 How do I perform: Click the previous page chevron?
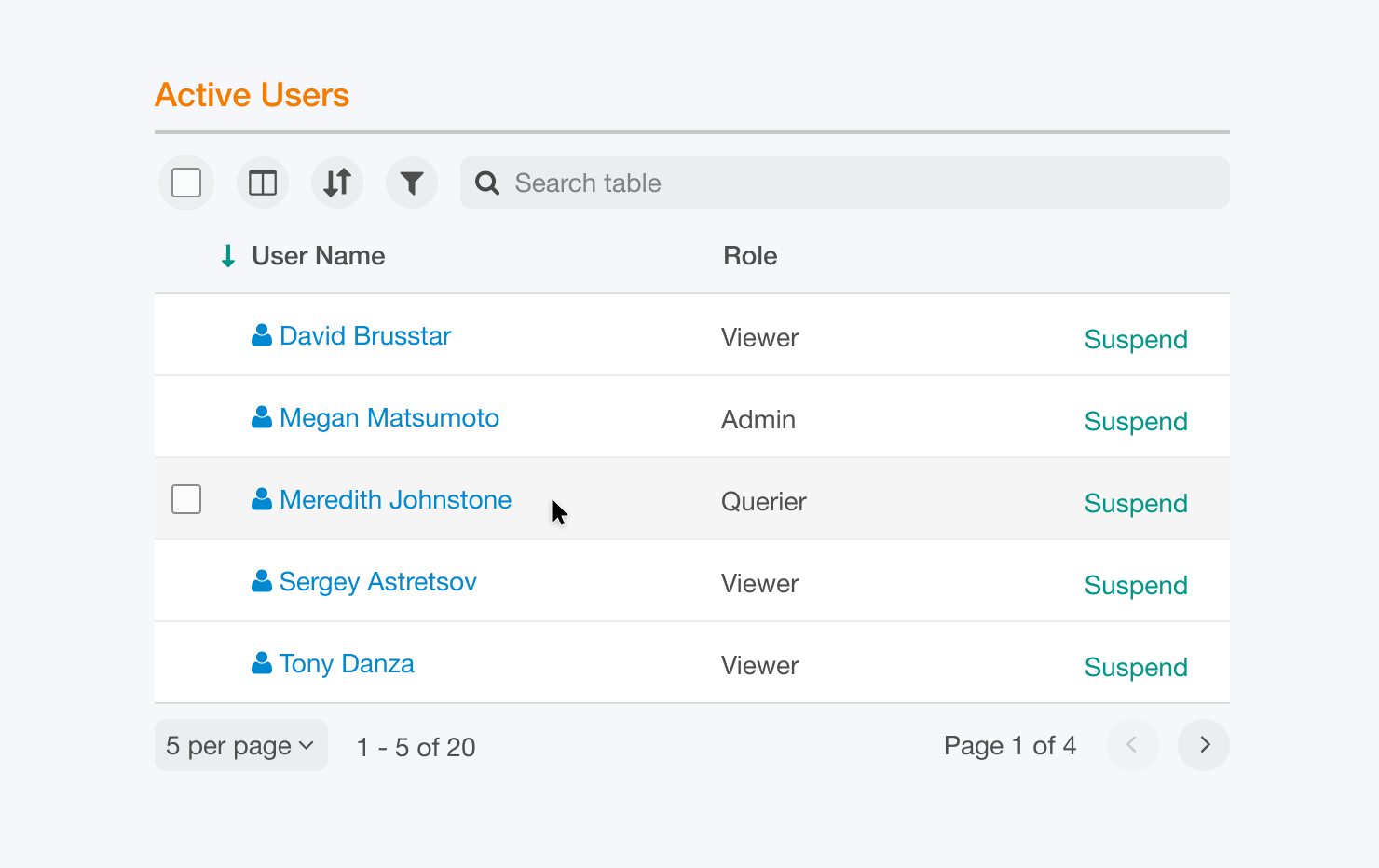(1133, 745)
